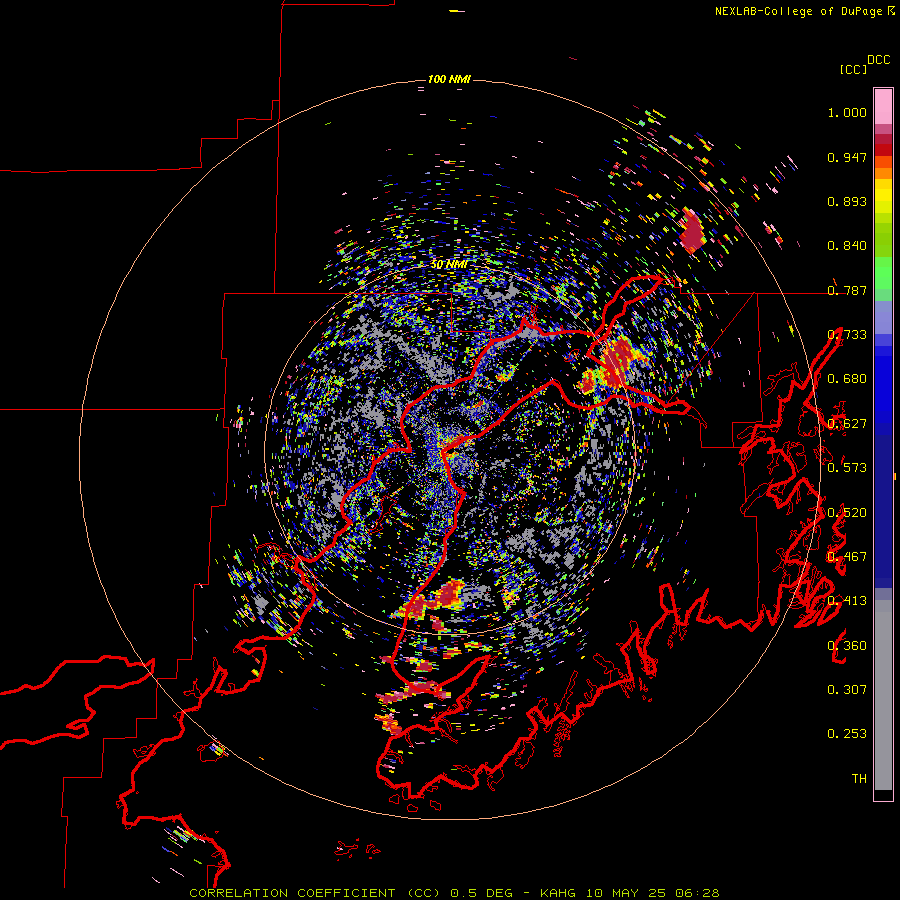Click the [CC] units label

point(854,69)
